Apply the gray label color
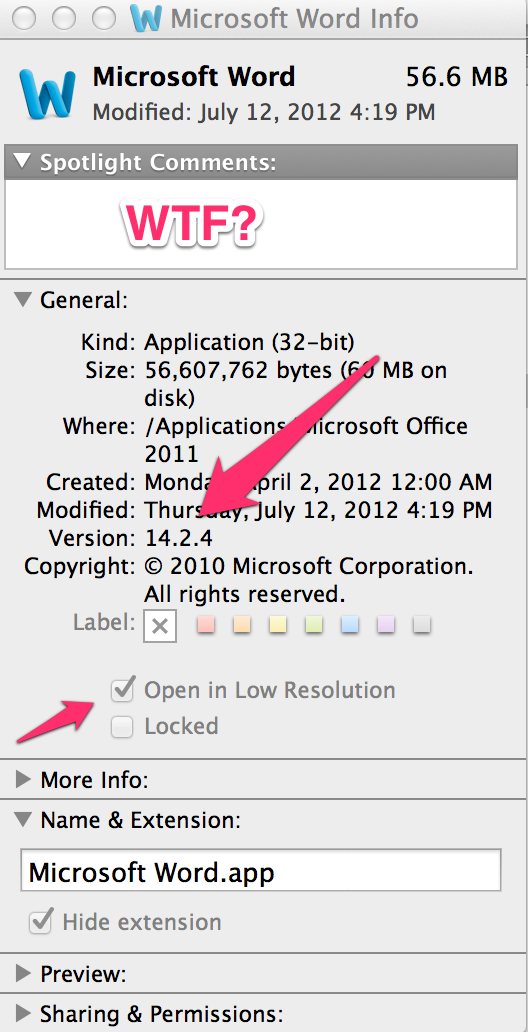The width and height of the screenshot is (528, 1032). click(x=421, y=624)
